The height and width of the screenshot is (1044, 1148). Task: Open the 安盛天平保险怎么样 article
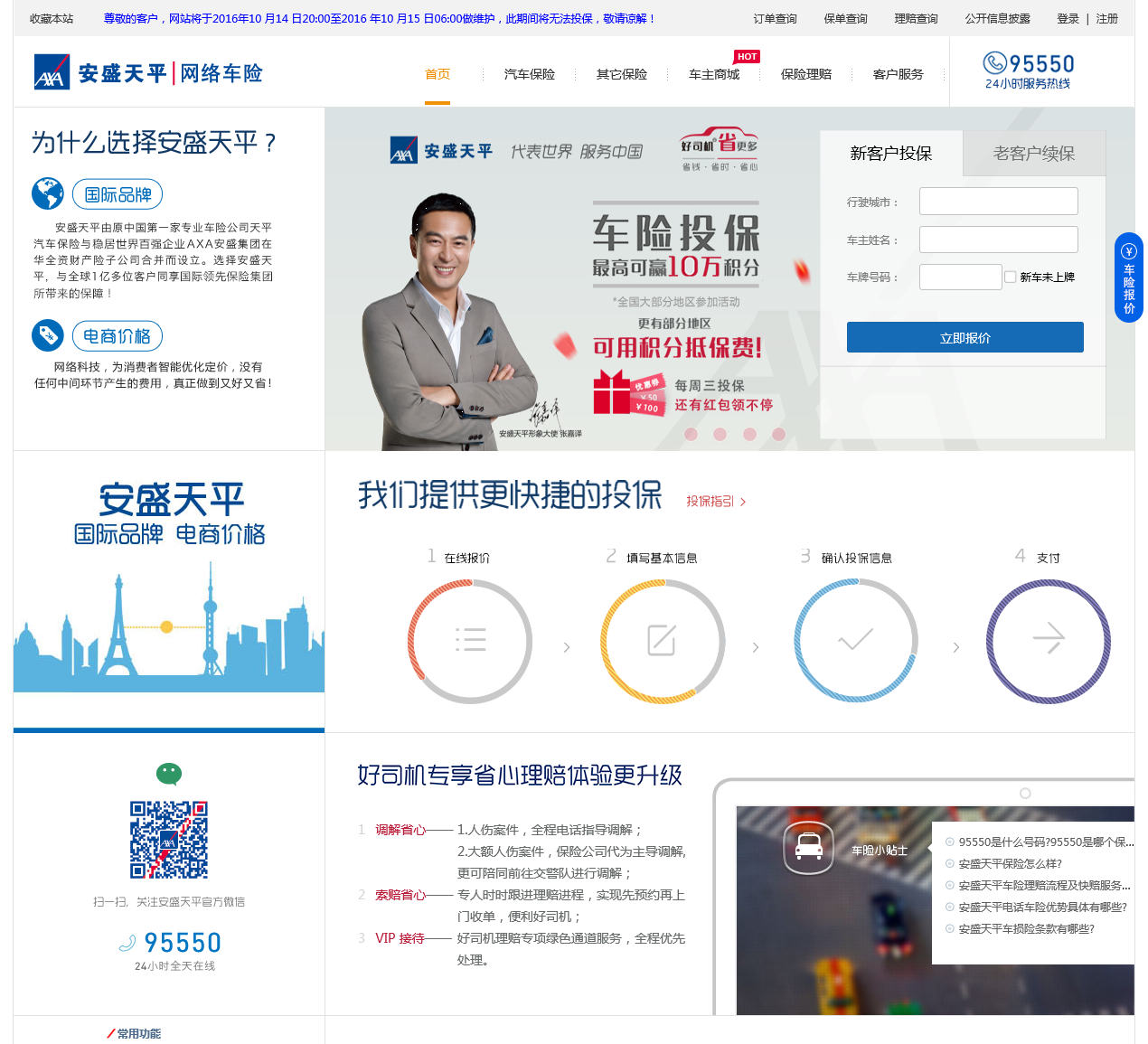coord(1011,863)
